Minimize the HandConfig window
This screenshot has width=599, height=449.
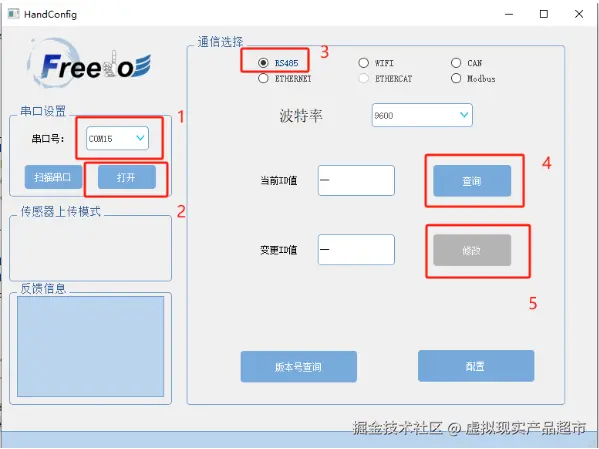(x=509, y=14)
